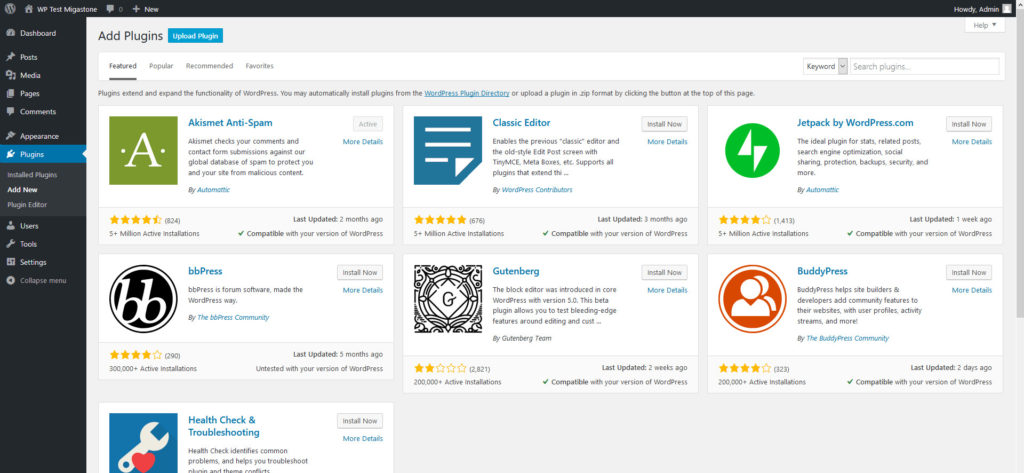
Task: Open the bbPress plugin title
Action: [x=205, y=271]
